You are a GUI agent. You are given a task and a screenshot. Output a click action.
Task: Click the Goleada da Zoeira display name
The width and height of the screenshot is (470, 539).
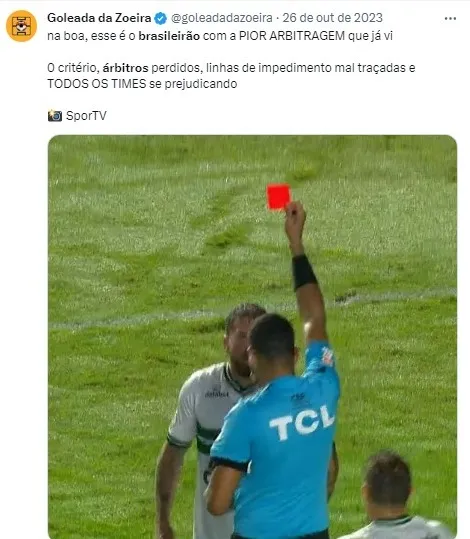99,18
